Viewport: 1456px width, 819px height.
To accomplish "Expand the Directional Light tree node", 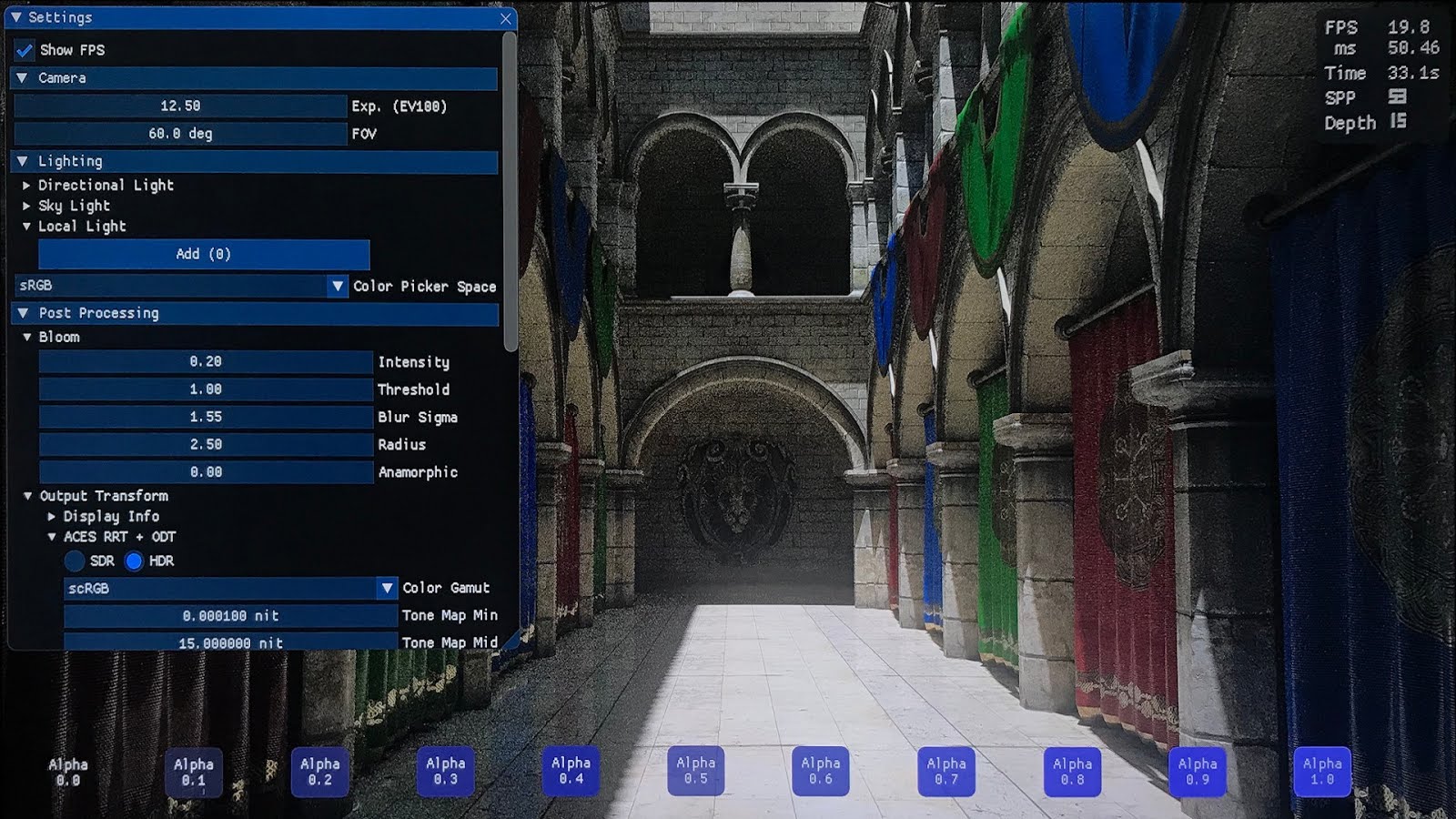I will coord(26,186).
